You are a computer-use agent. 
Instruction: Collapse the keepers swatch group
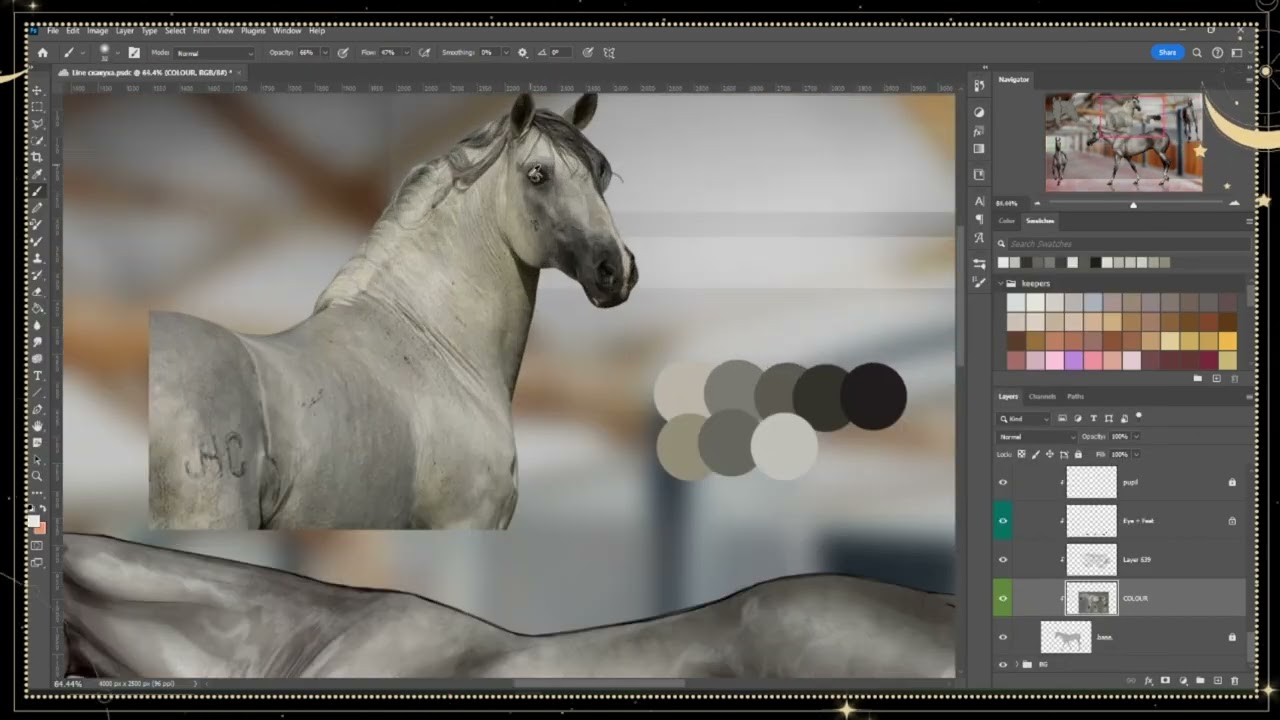pos(1000,284)
